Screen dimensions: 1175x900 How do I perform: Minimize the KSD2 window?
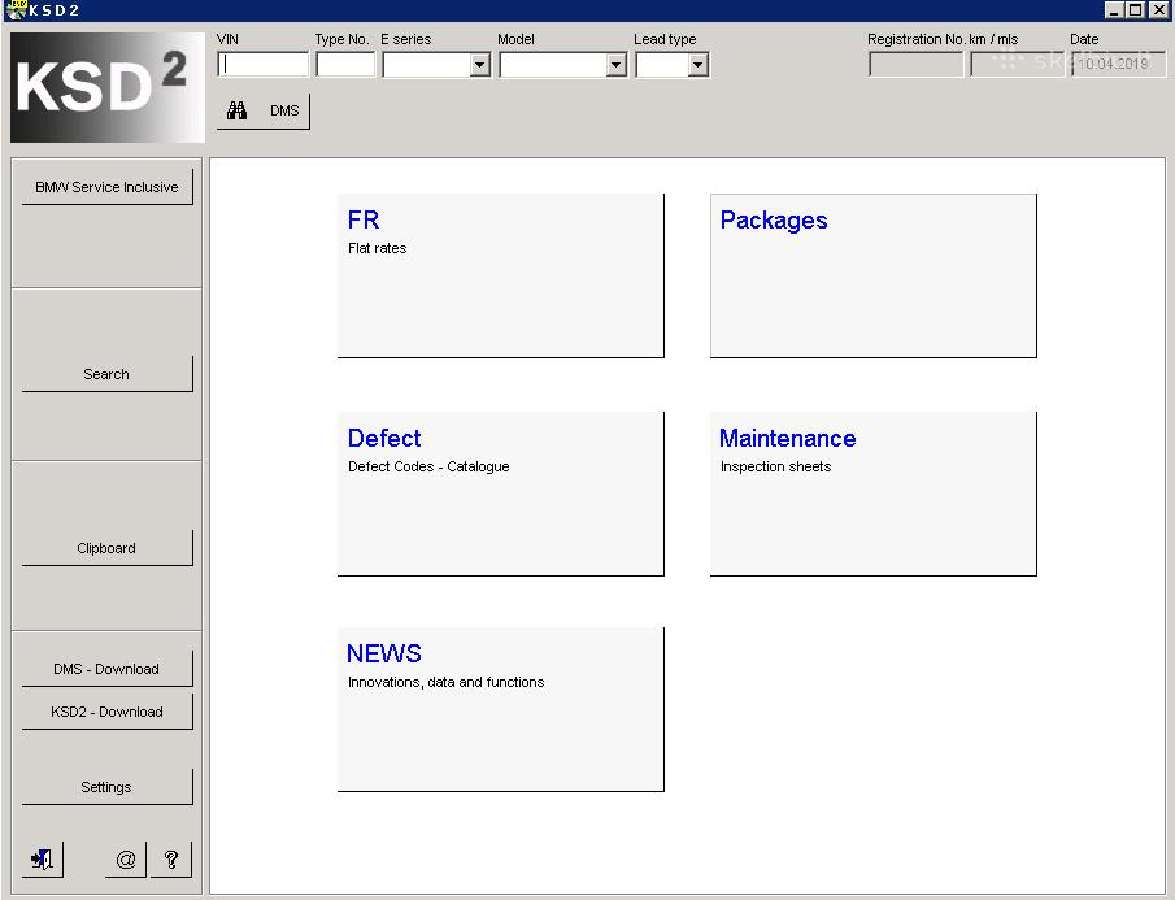coord(1115,10)
